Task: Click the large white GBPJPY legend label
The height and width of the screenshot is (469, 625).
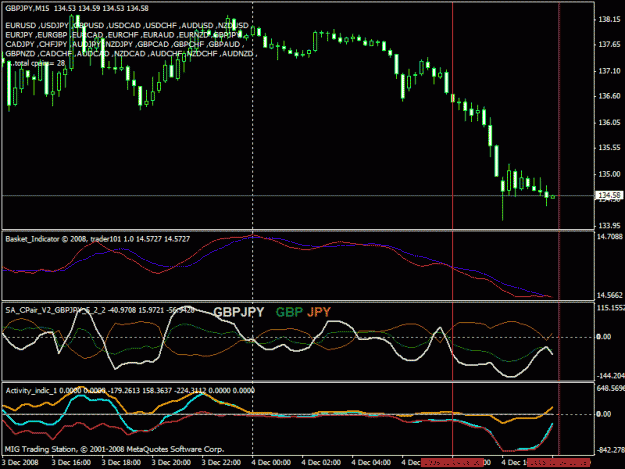Action: pyautogui.click(x=239, y=312)
